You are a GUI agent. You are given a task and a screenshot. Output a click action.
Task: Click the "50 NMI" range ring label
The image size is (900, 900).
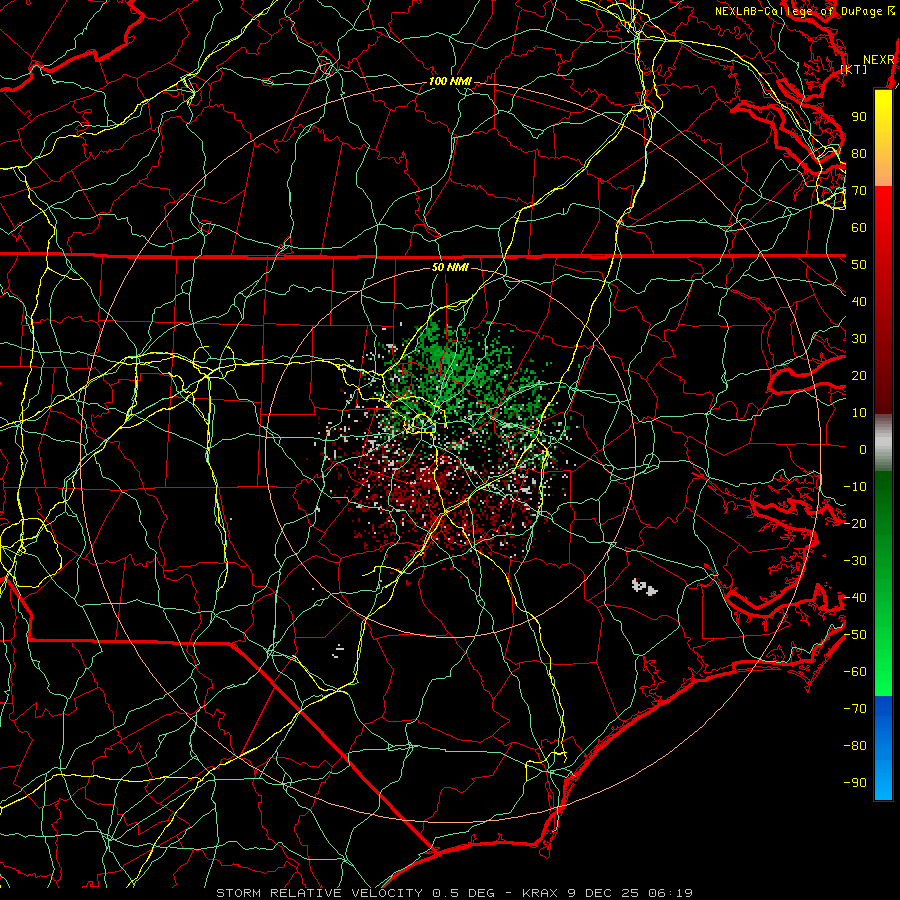[450, 267]
